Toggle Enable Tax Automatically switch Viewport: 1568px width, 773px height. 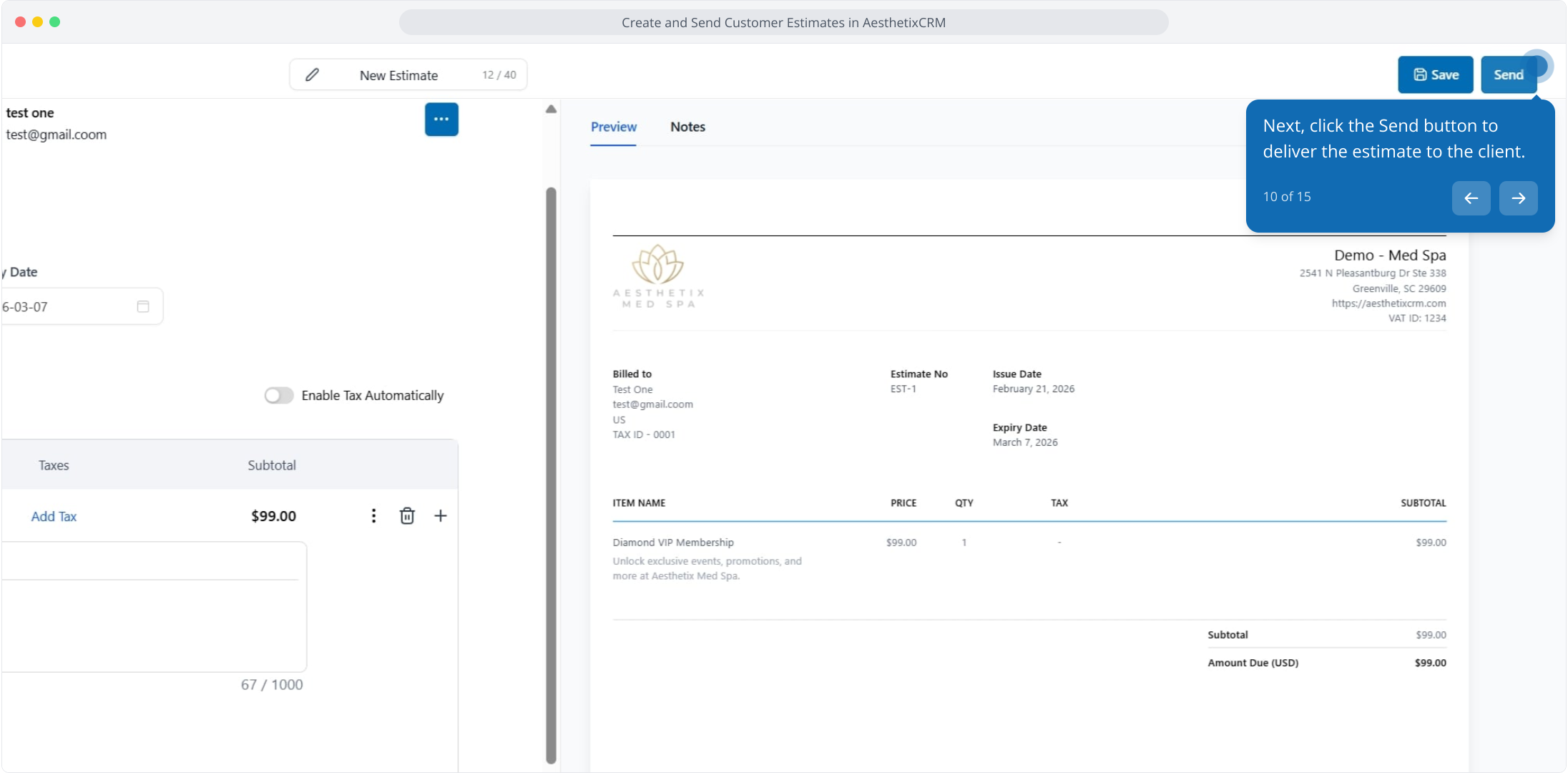coord(279,396)
